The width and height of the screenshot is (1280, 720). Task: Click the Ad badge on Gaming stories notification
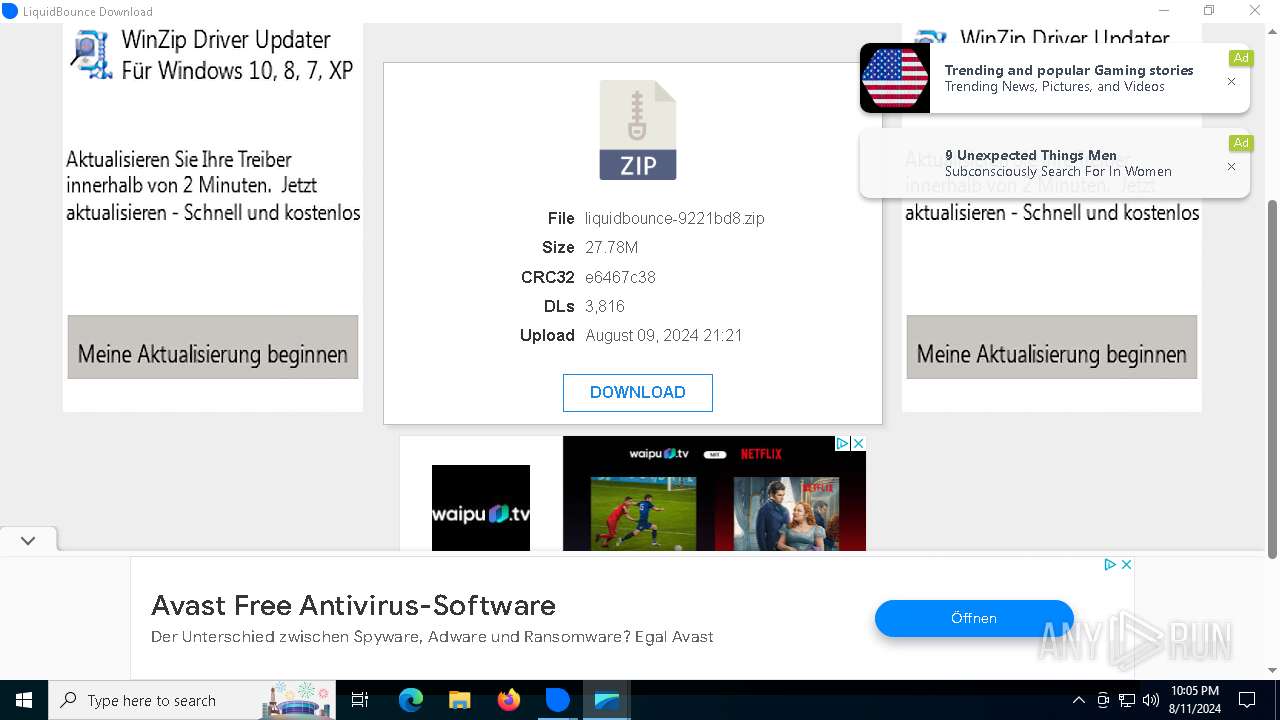click(x=1240, y=58)
